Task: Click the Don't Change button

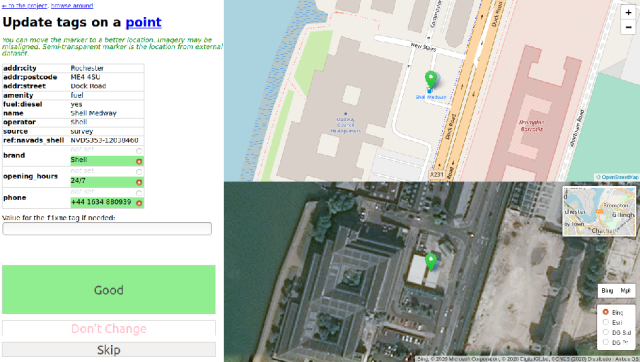Action: click(x=109, y=329)
